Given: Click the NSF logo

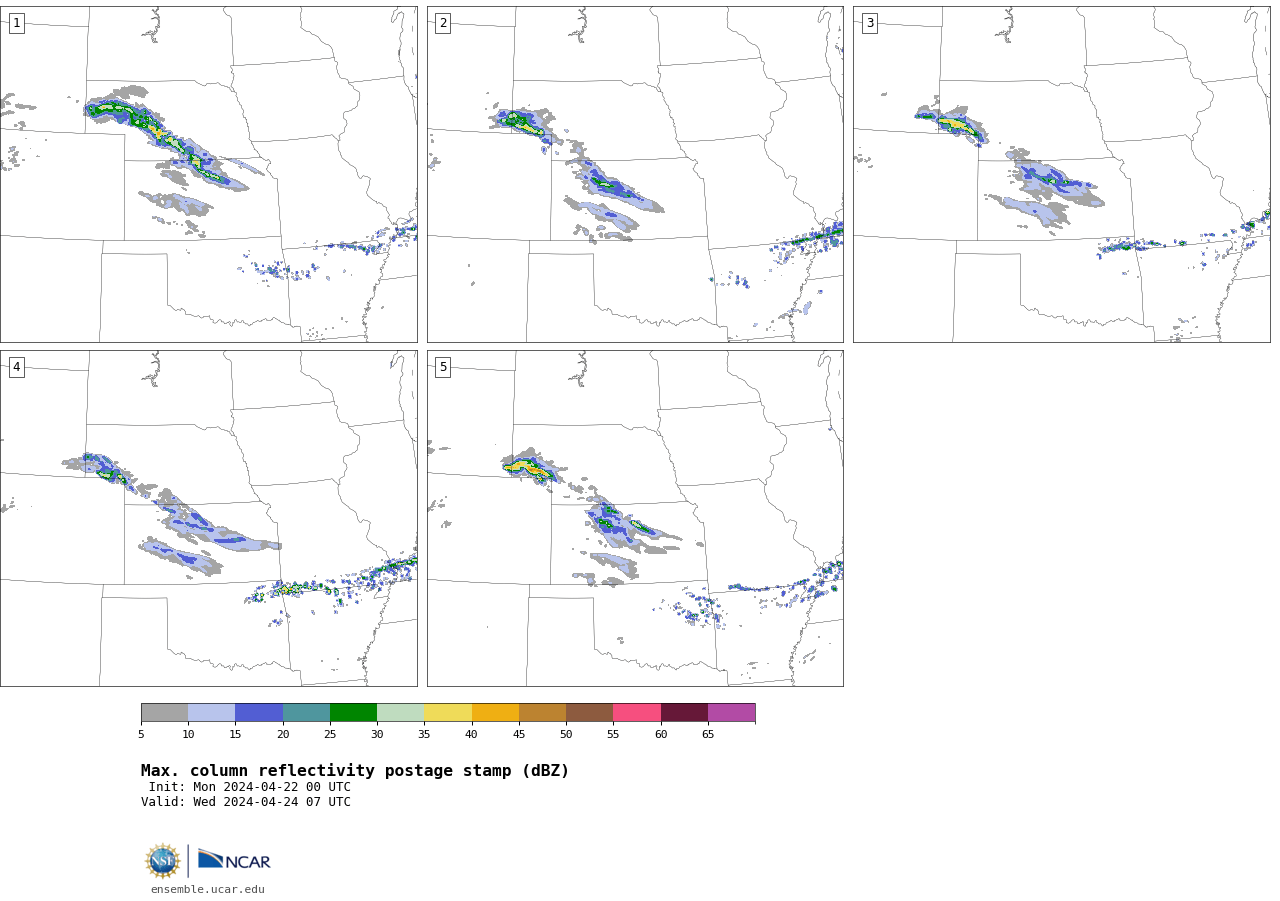Looking at the screenshot, I should [163, 861].
